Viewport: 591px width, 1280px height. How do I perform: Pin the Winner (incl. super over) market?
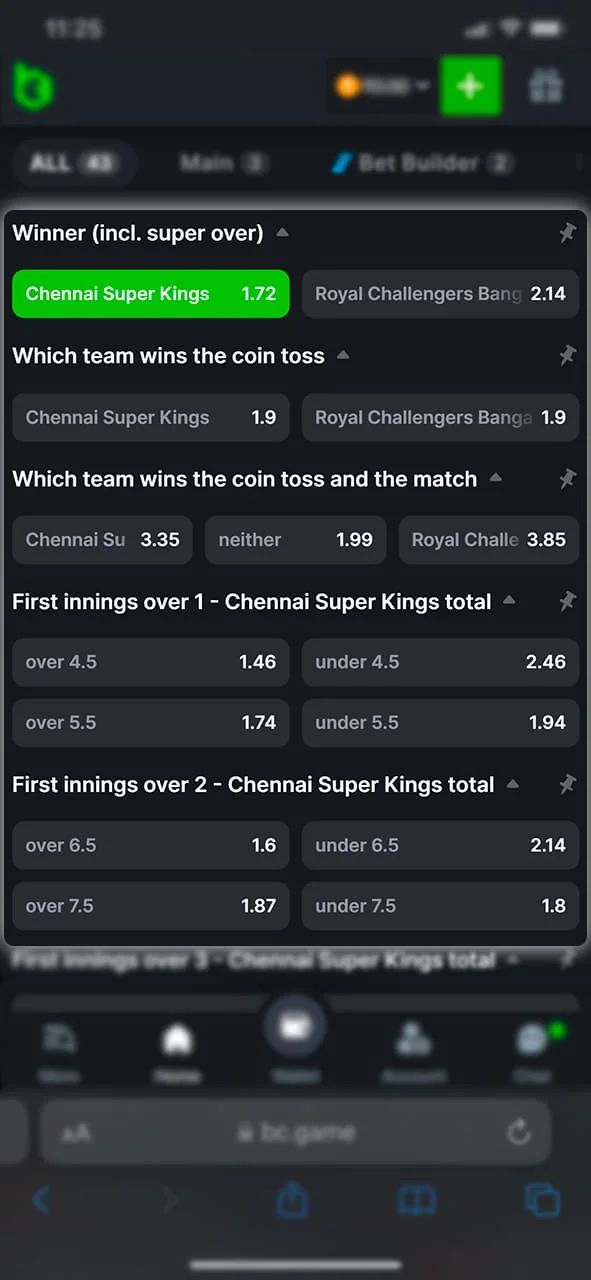(567, 233)
